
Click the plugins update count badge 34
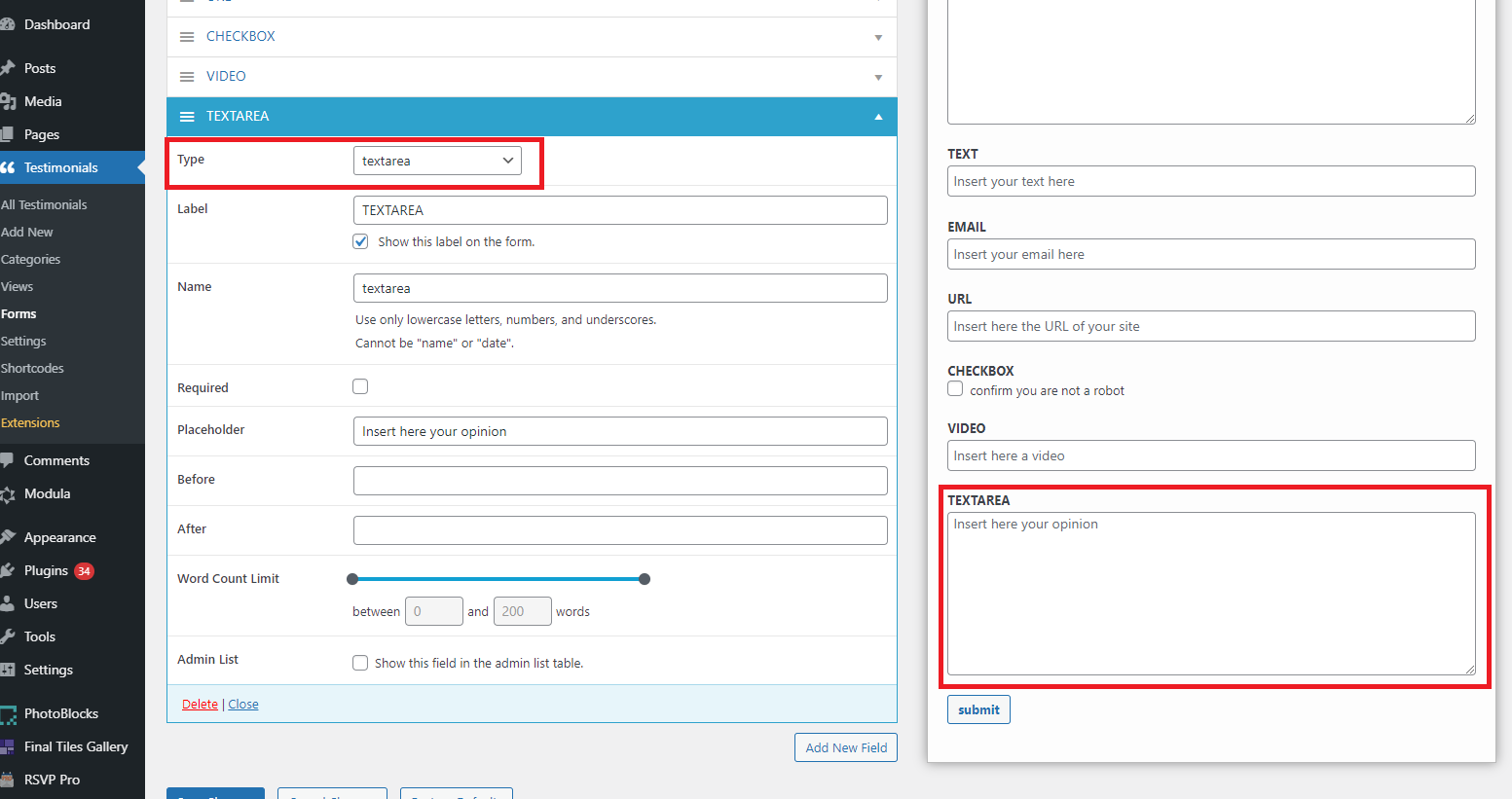coord(85,571)
